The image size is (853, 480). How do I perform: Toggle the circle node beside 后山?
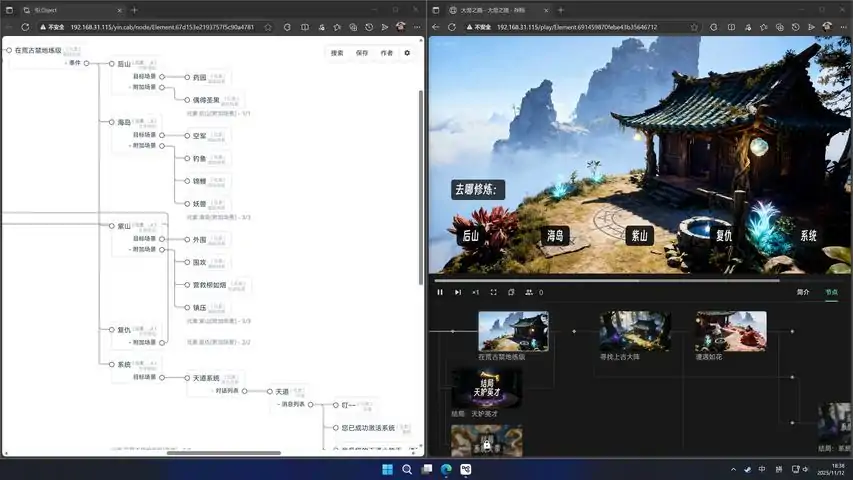pos(112,64)
